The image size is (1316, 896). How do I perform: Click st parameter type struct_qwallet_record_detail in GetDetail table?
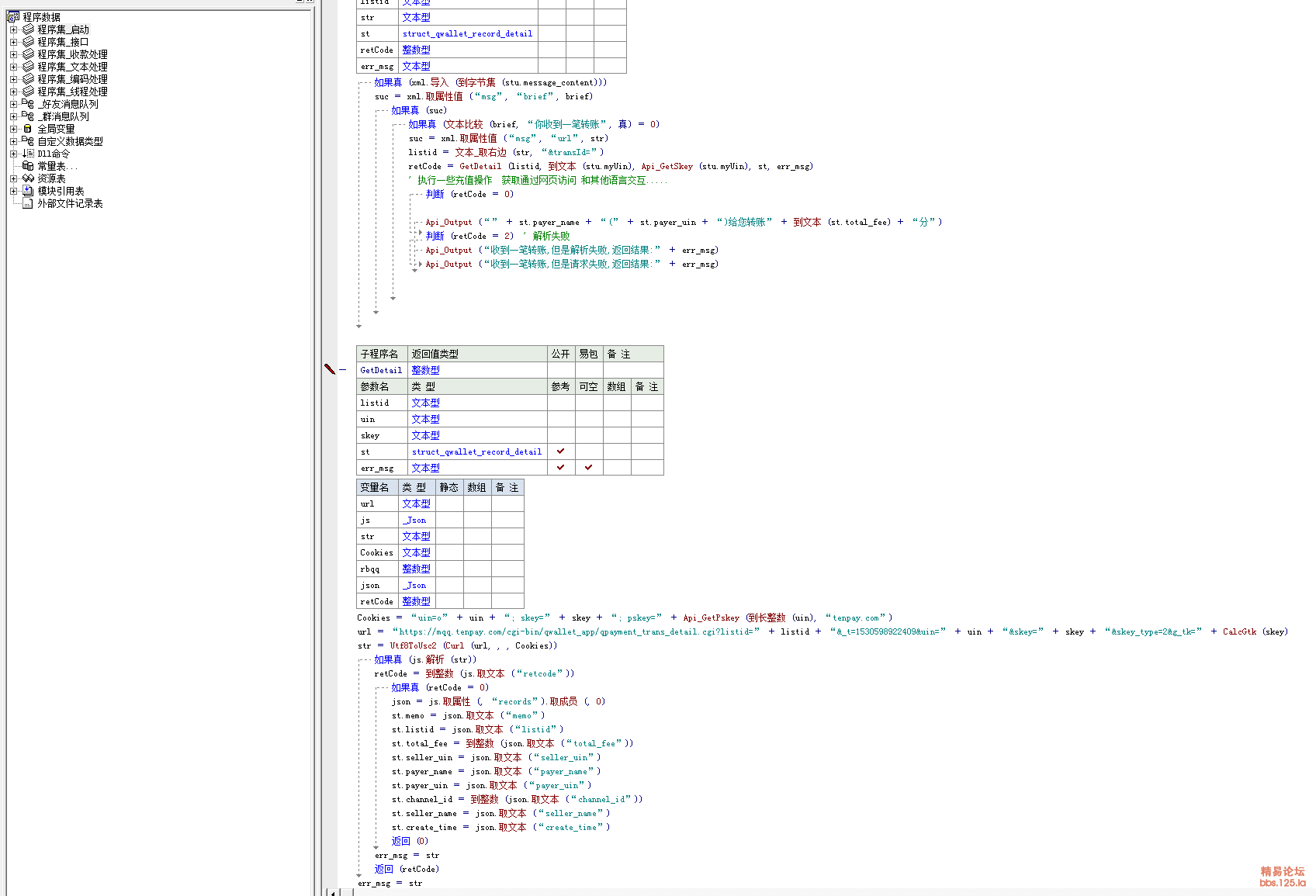tap(476, 451)
